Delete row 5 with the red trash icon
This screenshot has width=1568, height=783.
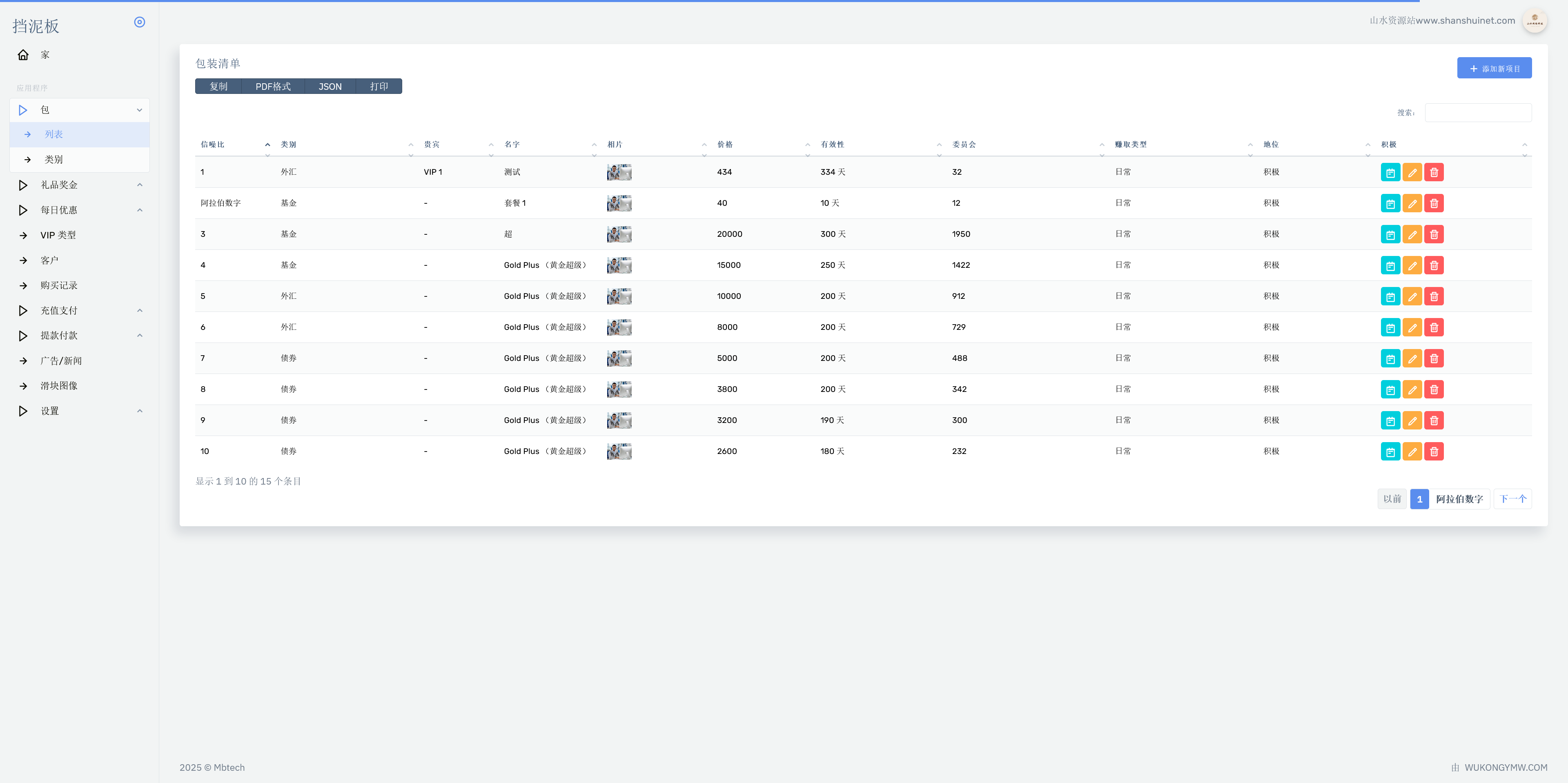pos(1434,296)
